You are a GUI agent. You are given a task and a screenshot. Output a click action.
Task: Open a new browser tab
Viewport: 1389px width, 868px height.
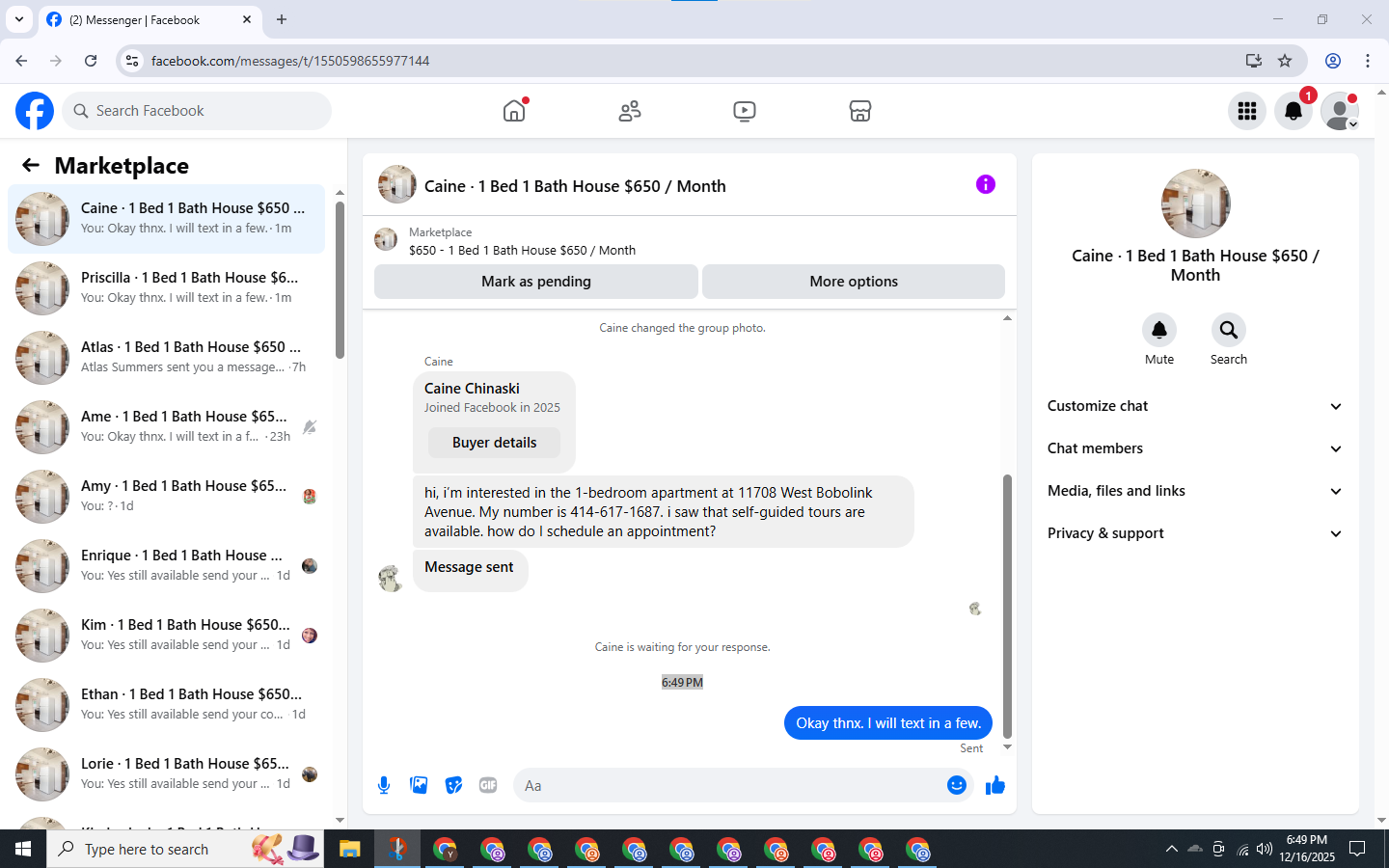point(282,19)
